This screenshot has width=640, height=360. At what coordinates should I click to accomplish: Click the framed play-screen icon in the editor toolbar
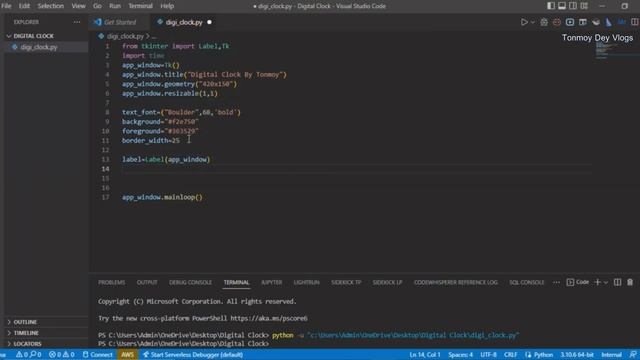pos(570,22)
